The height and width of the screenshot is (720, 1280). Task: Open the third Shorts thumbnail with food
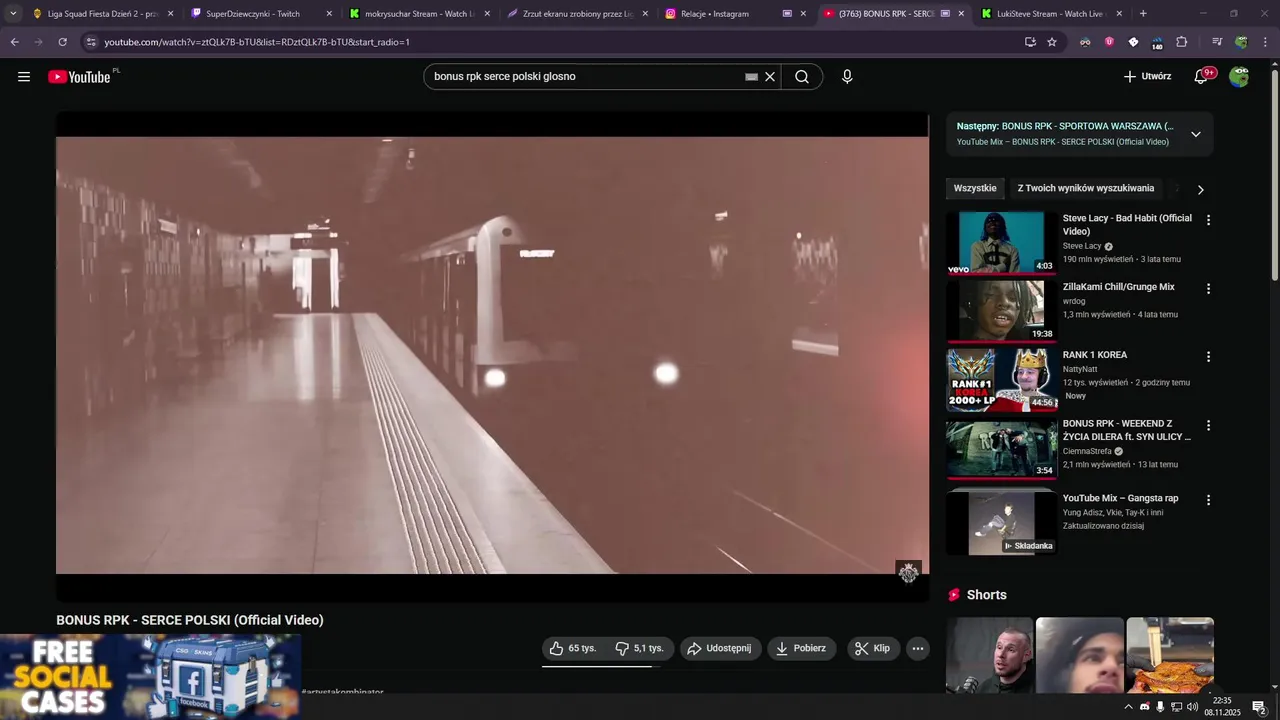pos(1170,655)
